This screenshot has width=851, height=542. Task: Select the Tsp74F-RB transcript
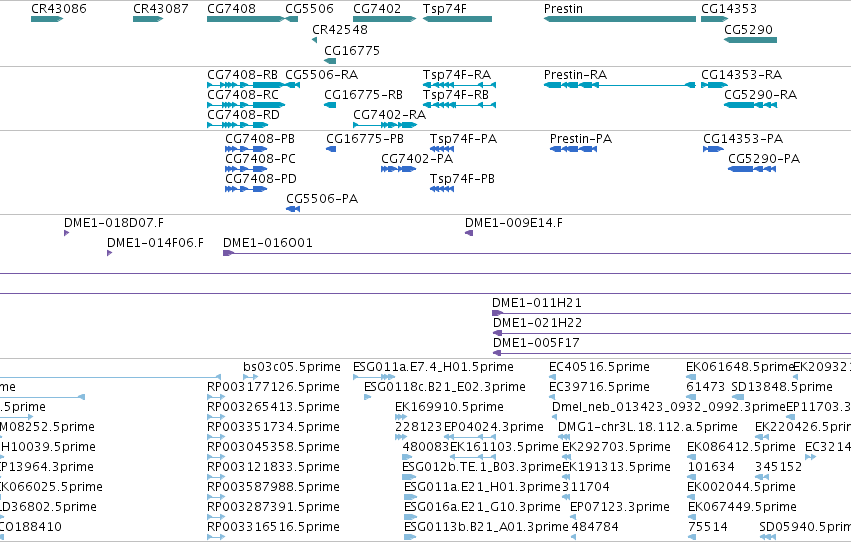click(x=459, y=105)
